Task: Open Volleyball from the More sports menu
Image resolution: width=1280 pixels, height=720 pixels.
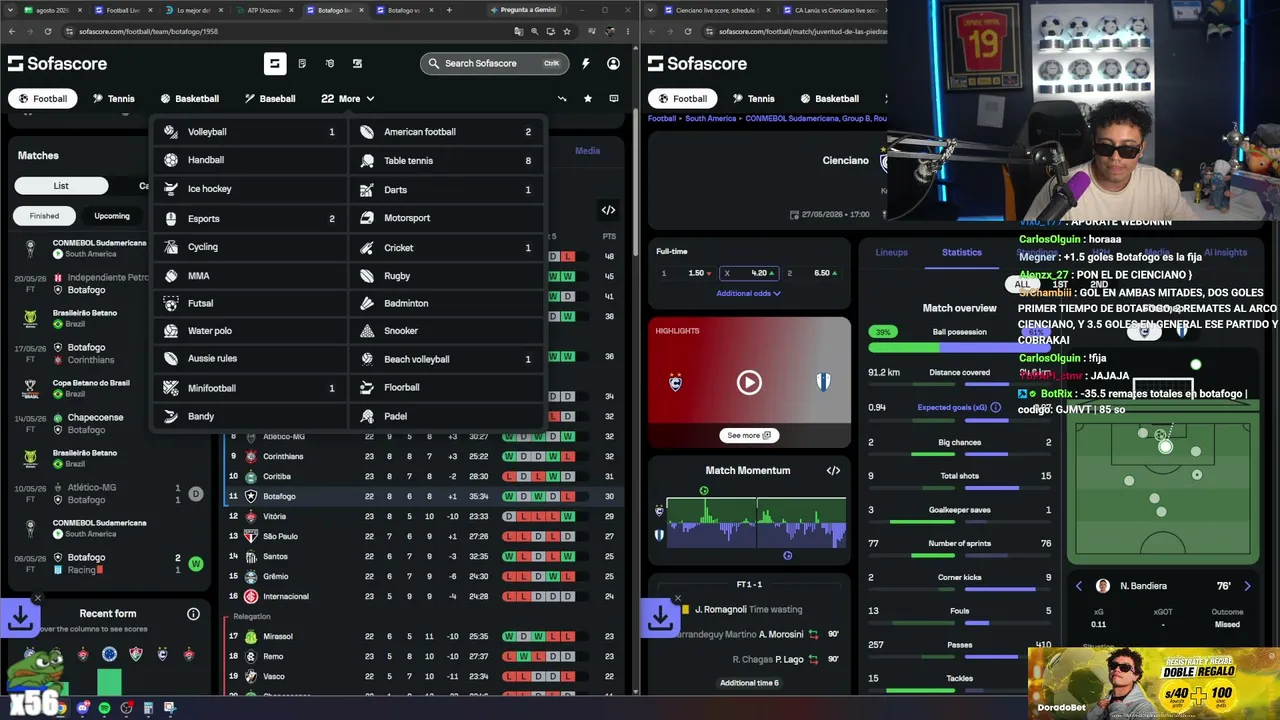Action: 250,132
